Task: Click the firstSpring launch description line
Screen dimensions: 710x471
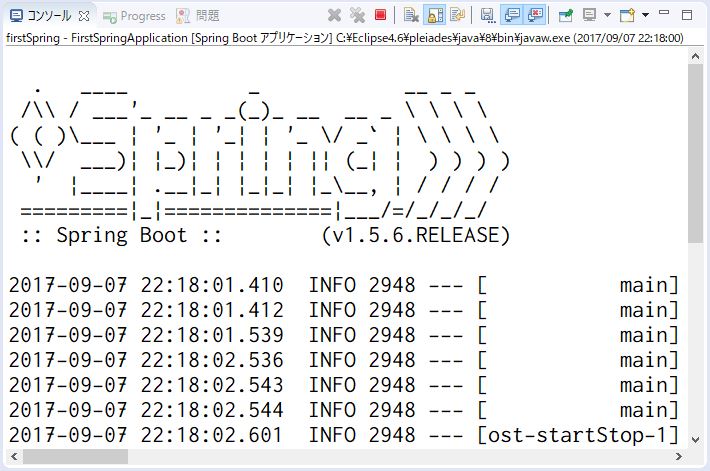Action: [345, 38]
